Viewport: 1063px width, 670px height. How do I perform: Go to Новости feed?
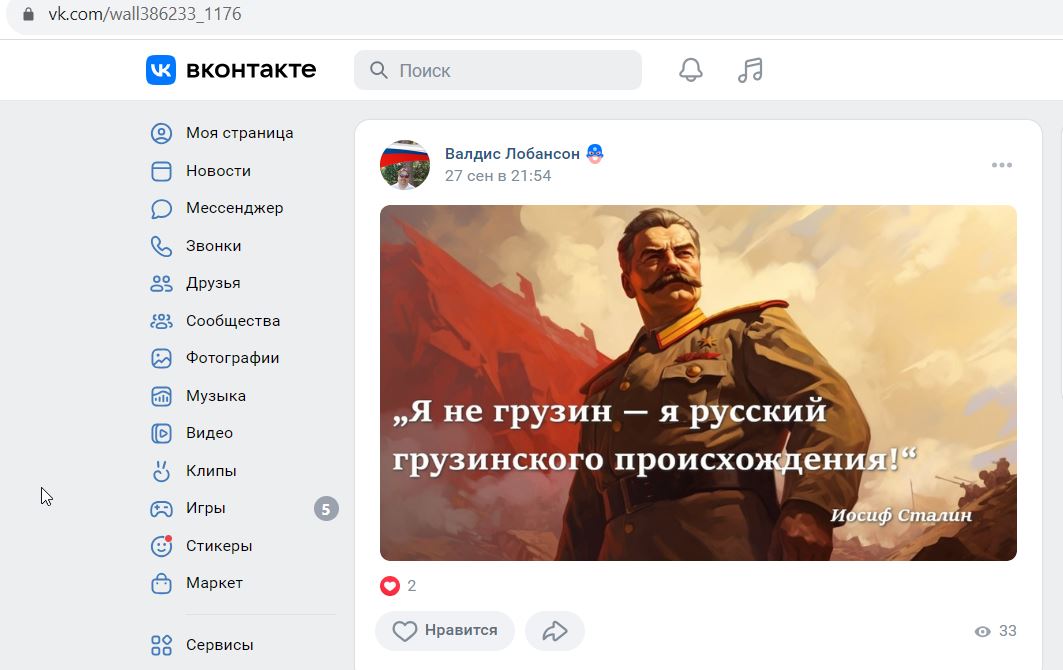pos(201,171)
